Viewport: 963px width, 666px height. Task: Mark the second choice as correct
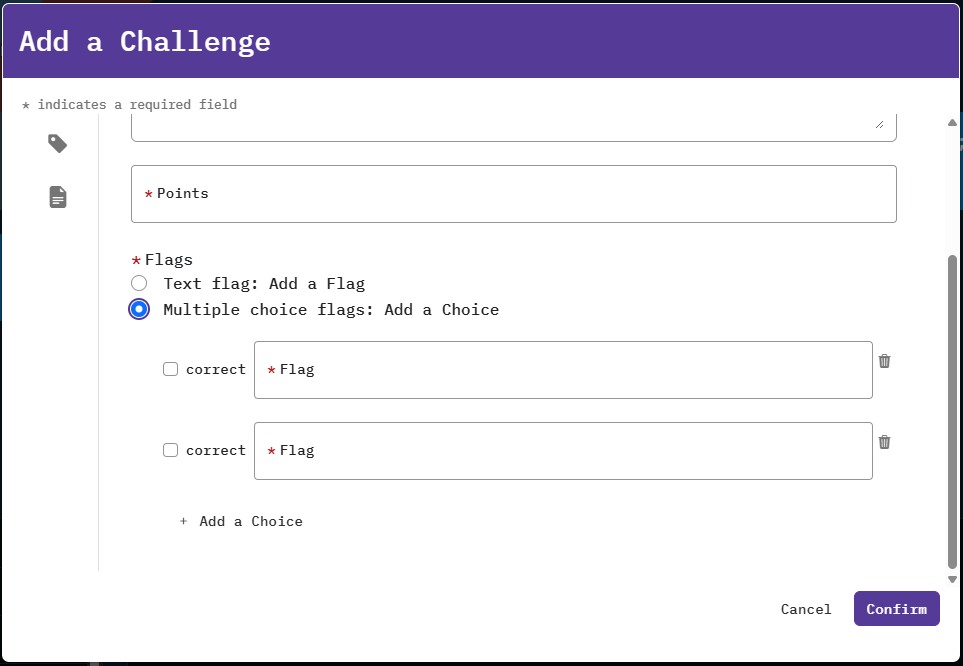pyautogui.click(x=171, y=450)
